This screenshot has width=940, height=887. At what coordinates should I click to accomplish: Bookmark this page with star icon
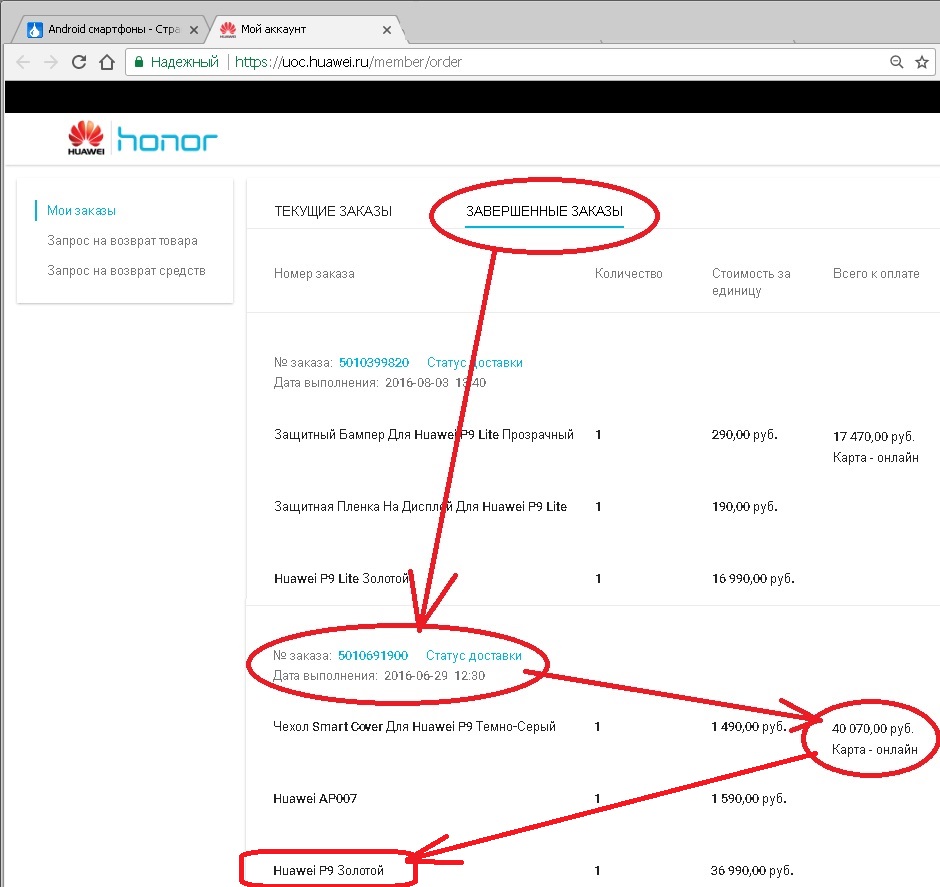click(922, 62)
